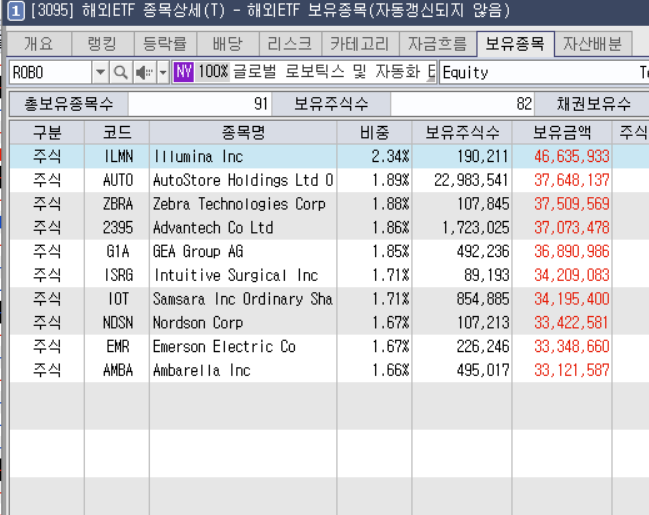Click the 구분 column header

pos(47,132)
